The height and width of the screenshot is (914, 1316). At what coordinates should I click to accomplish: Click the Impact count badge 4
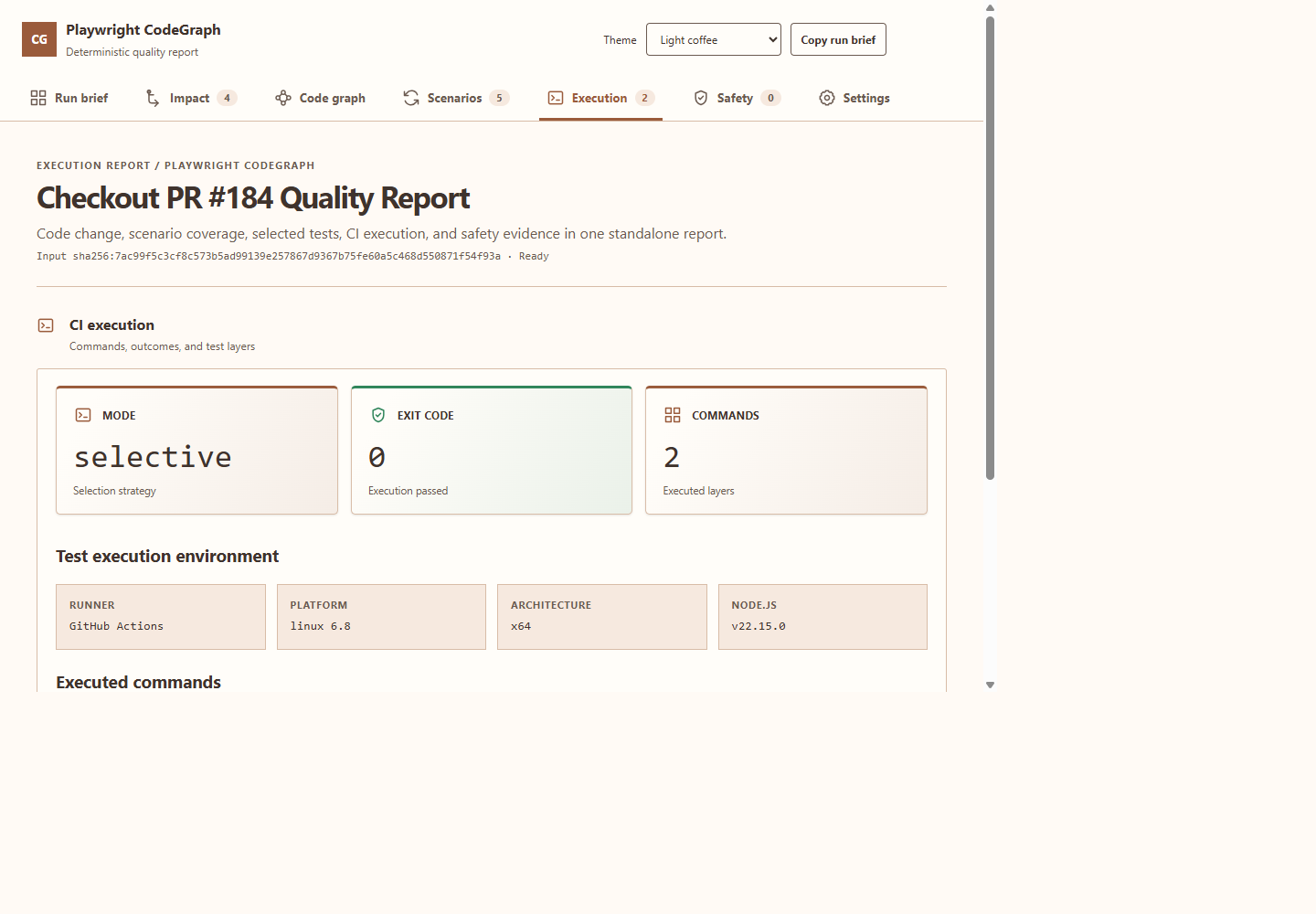pos(228,98)
